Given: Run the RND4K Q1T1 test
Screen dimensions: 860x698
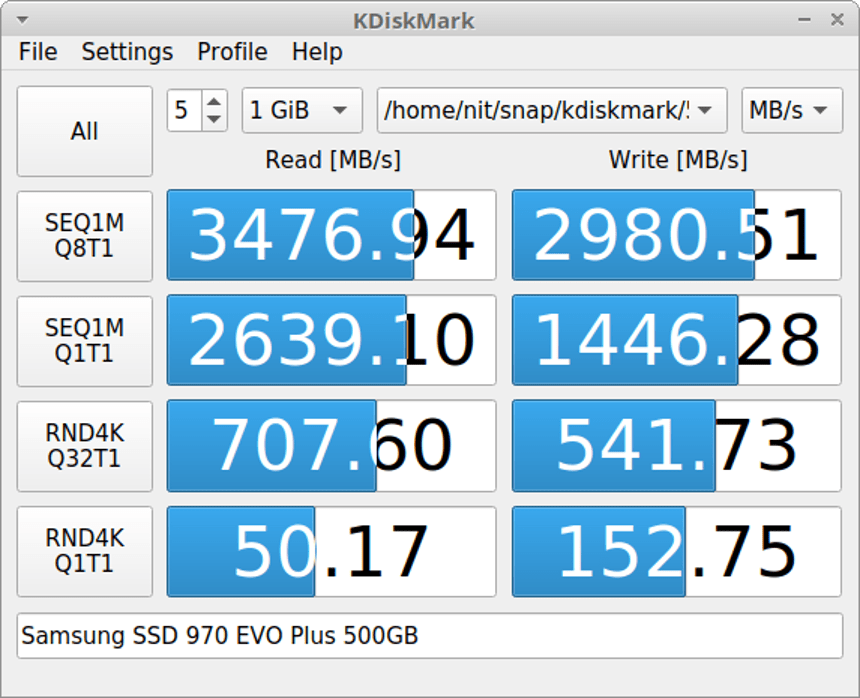Looking at the screenshot, I should point(84,551).
